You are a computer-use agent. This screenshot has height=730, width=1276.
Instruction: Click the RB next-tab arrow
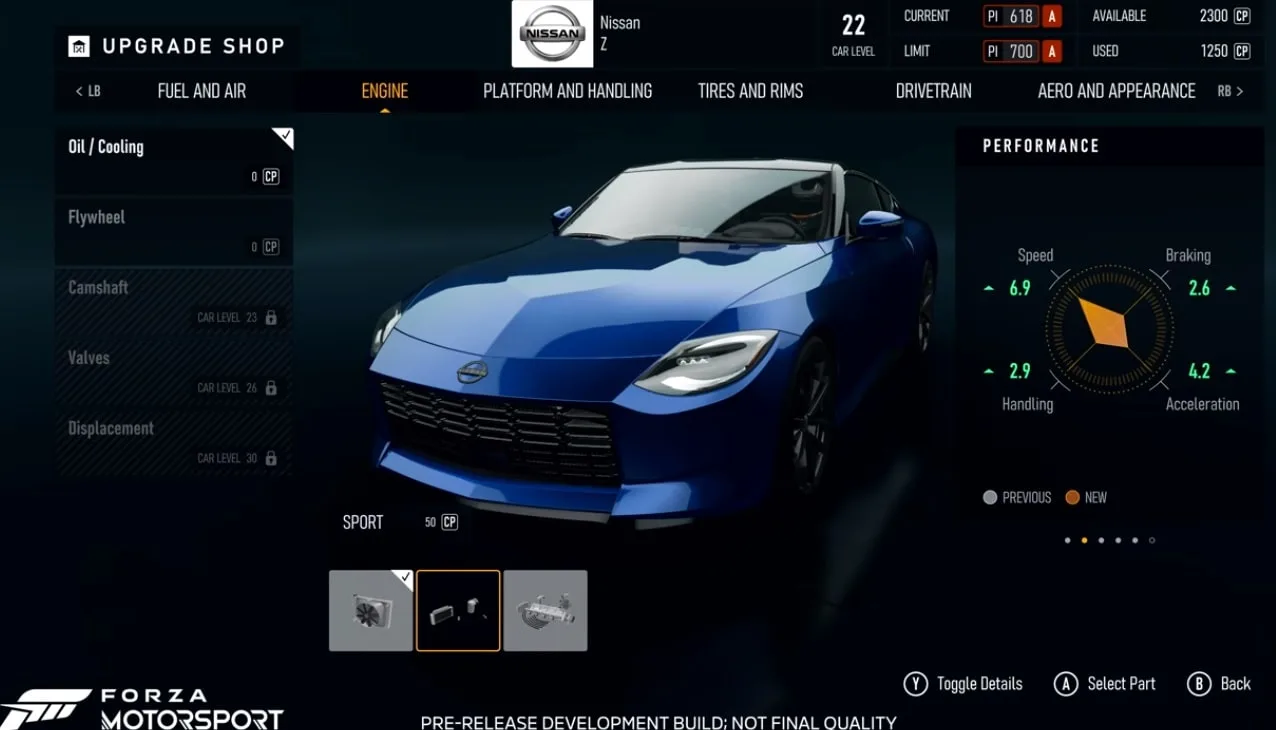1230,91
